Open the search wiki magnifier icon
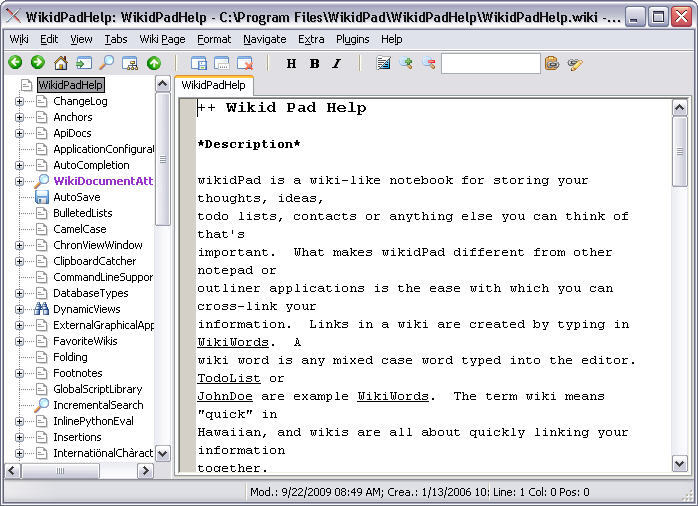 tap(107, 63)
